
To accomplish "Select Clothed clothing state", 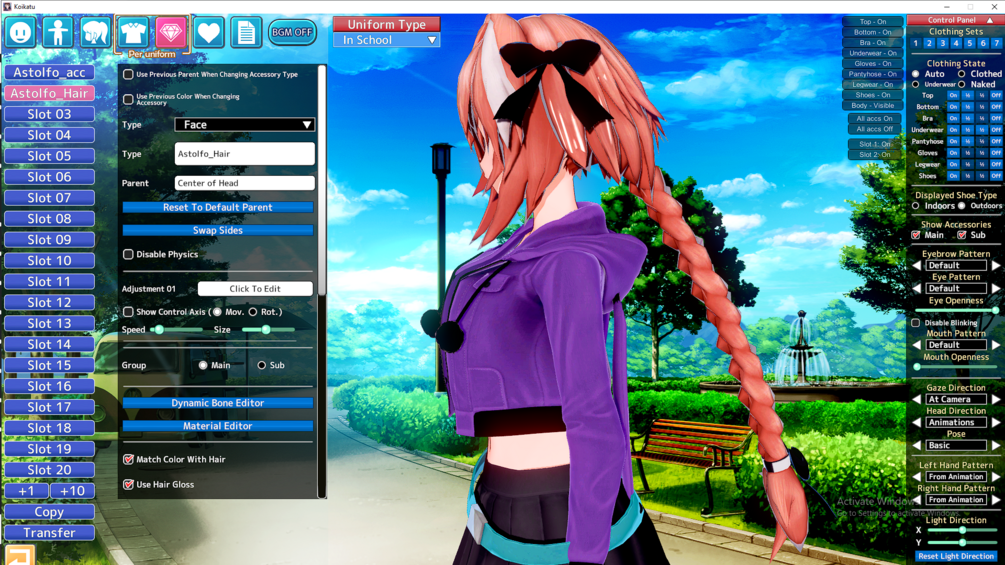I will click(x=961, y=74).
